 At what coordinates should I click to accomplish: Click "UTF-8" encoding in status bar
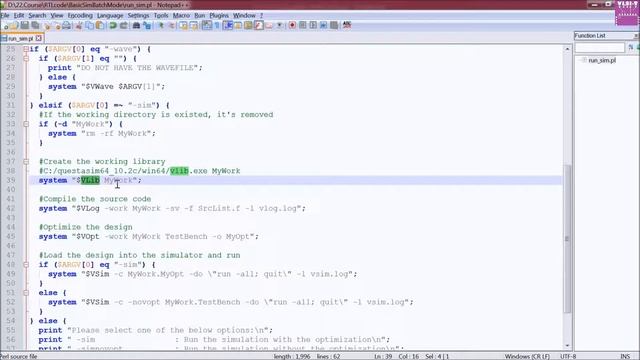click(x=568, y=356)
